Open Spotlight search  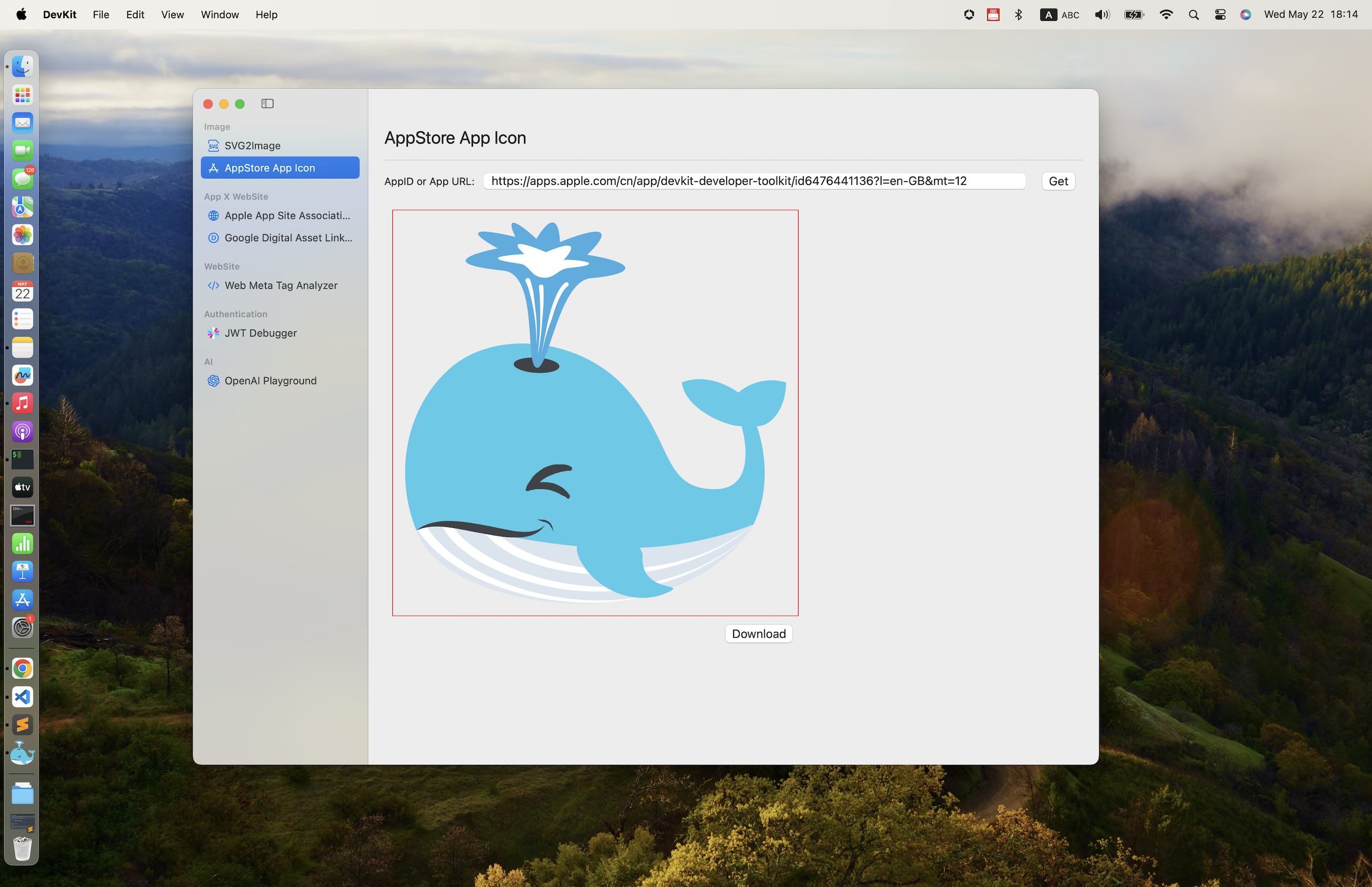point(1194,14)
